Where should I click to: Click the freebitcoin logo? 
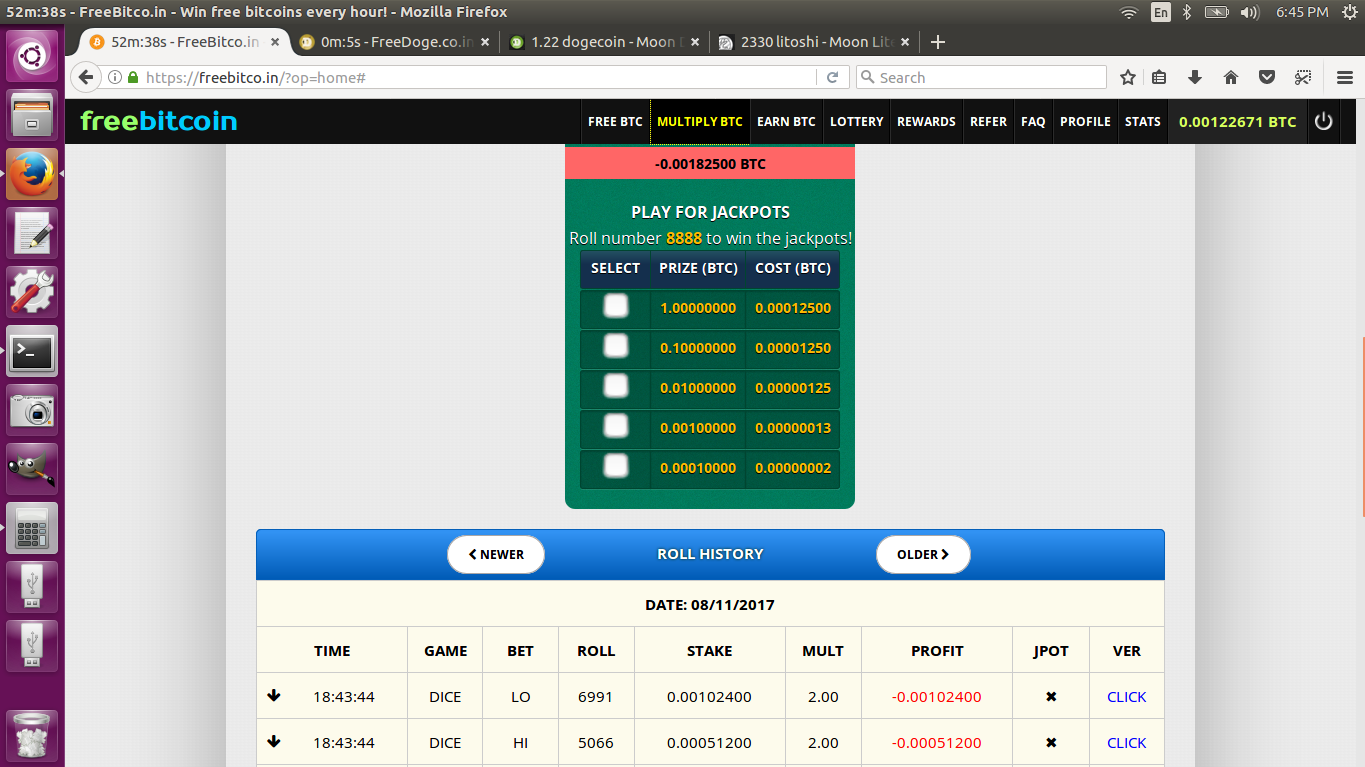(159, 121)
